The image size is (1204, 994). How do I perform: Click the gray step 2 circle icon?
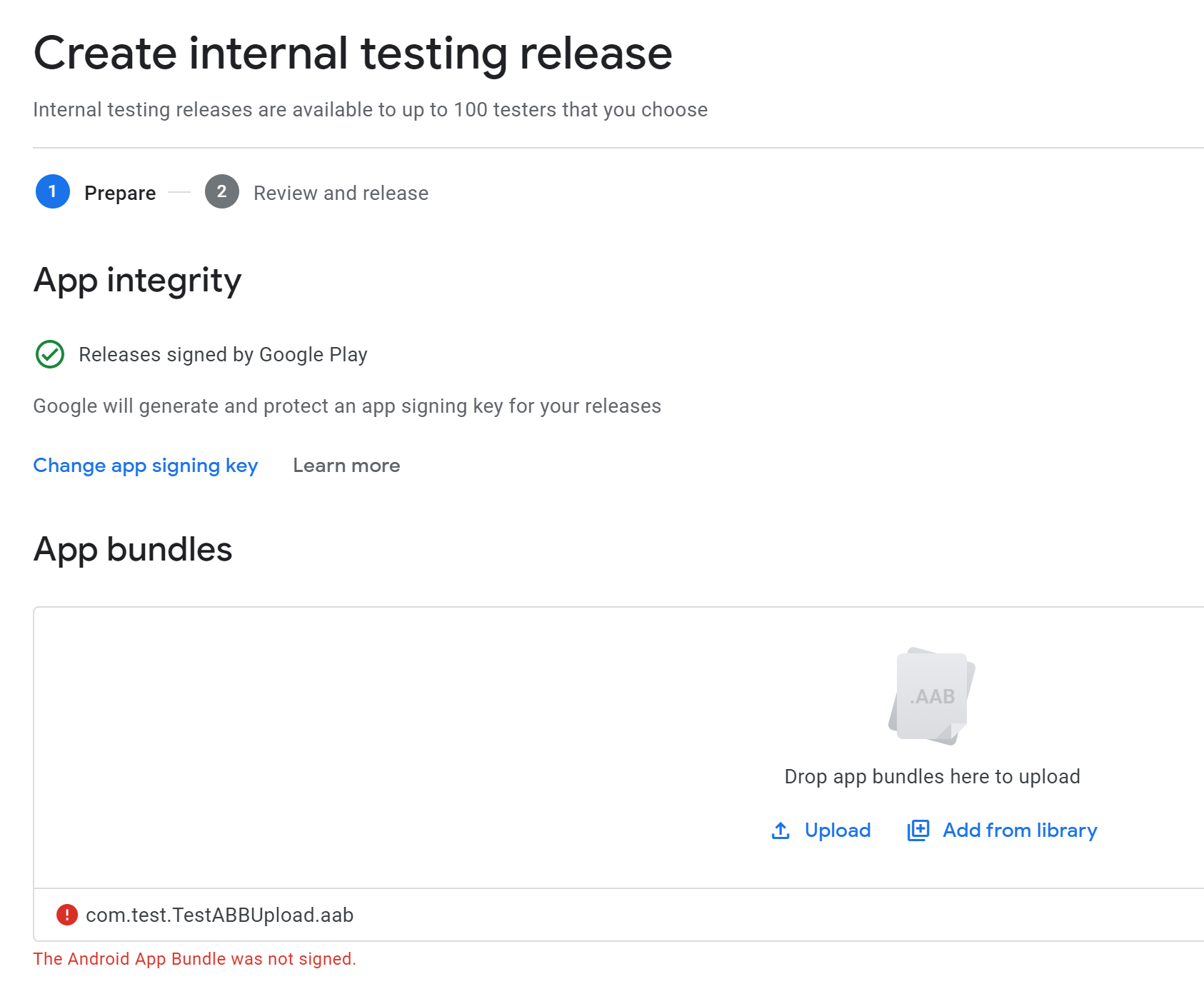(x=221, y=191)
